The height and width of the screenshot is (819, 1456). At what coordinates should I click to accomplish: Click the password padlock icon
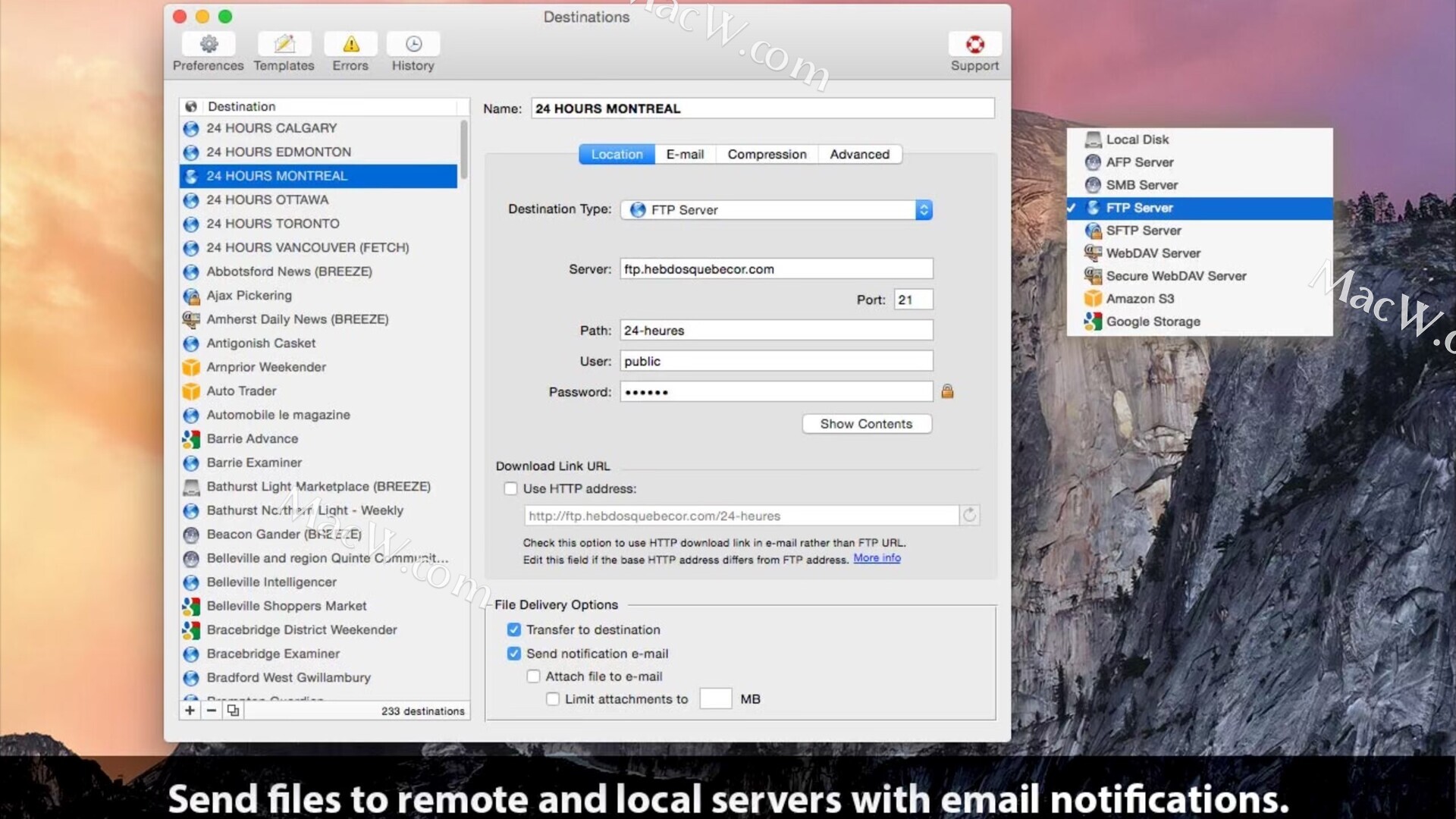(x=947, y=391)
